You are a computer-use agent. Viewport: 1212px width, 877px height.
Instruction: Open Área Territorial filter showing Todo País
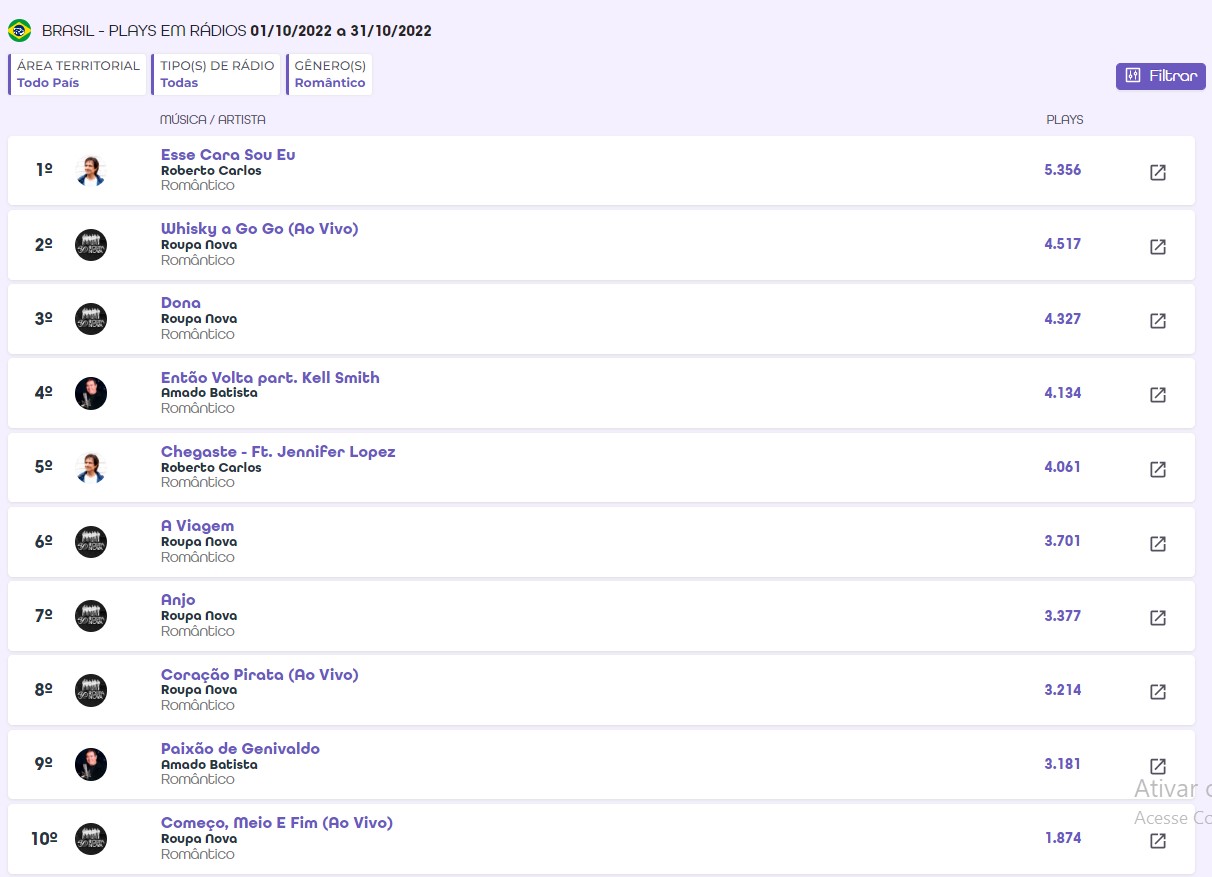pyautogui.click(x=78, y=74)
